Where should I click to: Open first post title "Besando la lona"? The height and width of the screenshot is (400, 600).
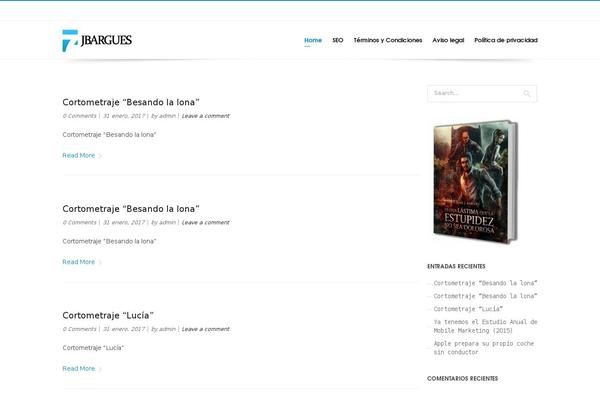(131, 102)
